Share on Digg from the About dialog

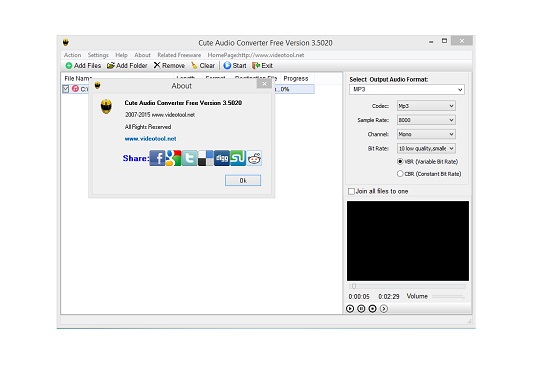222,158
